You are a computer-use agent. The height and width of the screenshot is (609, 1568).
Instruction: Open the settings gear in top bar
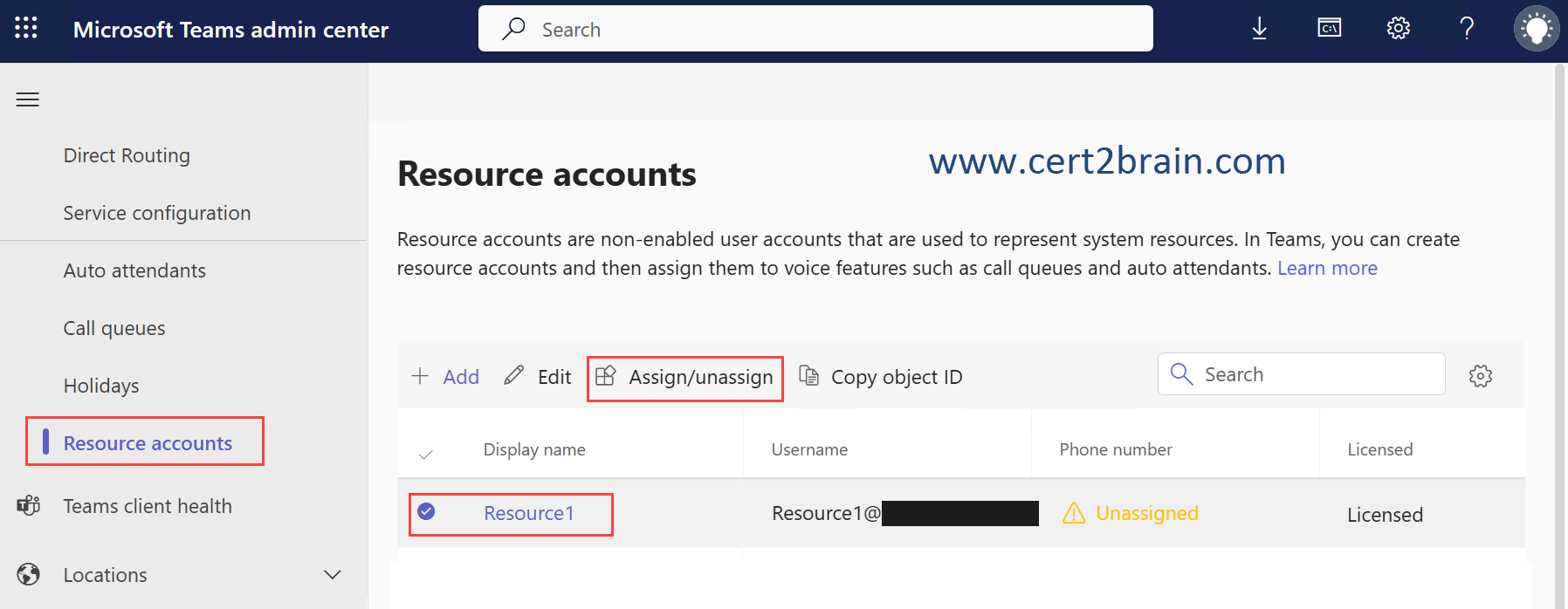coord(1398,29)
